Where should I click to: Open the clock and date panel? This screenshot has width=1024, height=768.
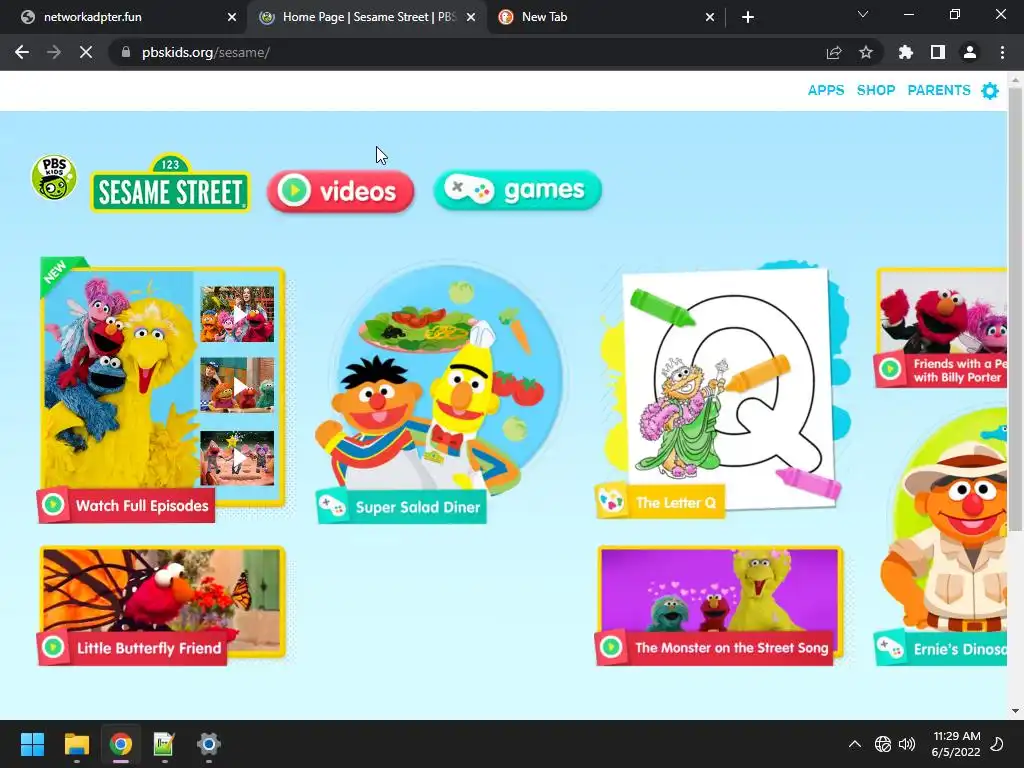(x=957, y=744)
